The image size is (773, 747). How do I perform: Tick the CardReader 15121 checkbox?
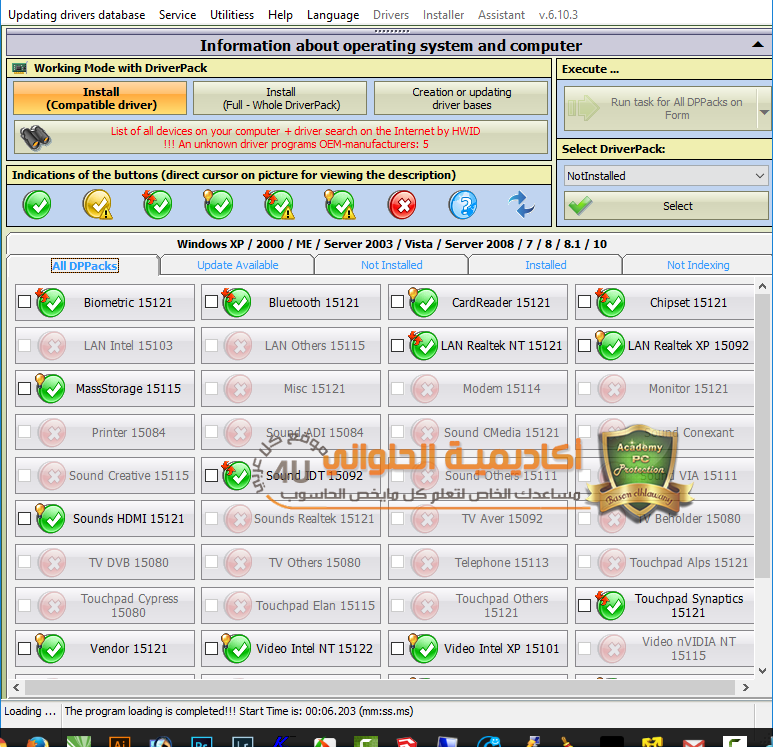(x=397, y=303)
